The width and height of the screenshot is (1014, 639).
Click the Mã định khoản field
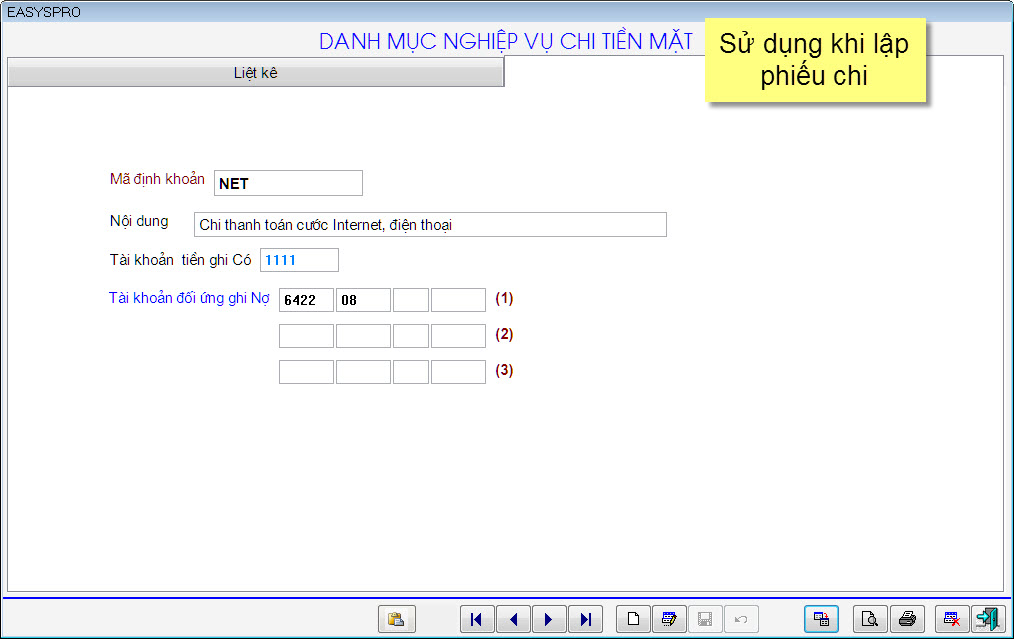click(288, 183)
